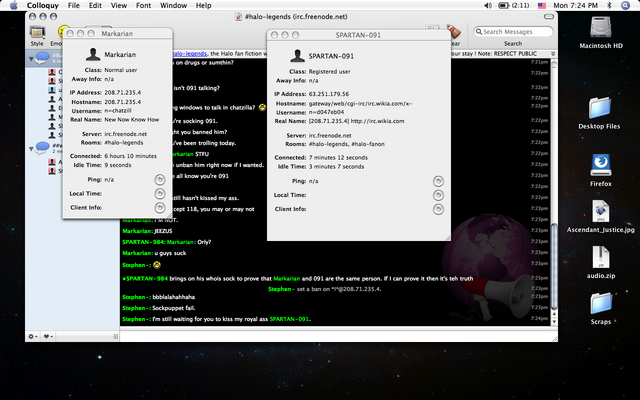This screenshot has height=400, width=640.
Task: Click Markarian's user silhouette icon
Action: (x=93, y=54)
